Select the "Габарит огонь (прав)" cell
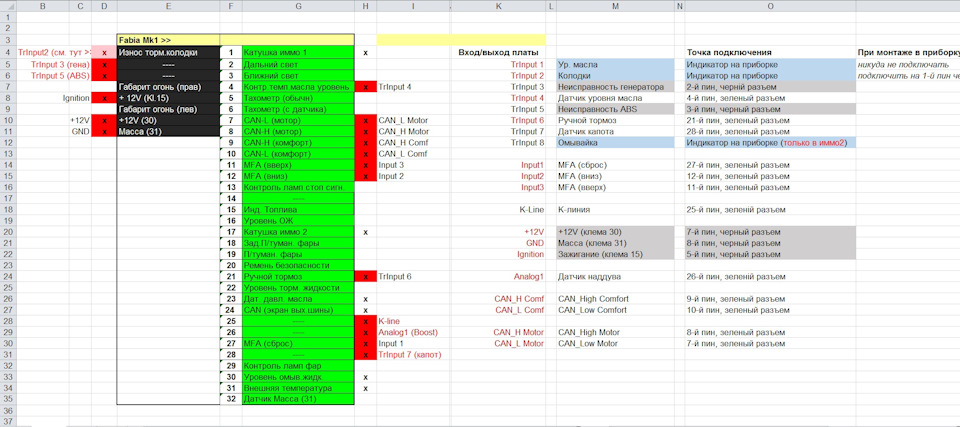The height and width of the screenshot is (427, 960). point(168,87)
